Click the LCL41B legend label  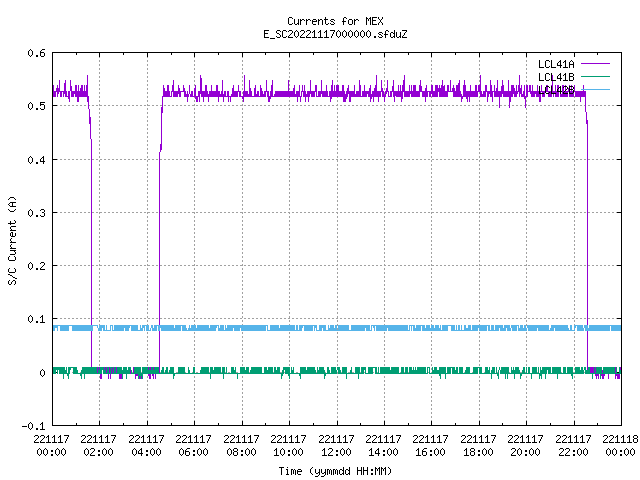pyautogui.click(x=556, y=77)
